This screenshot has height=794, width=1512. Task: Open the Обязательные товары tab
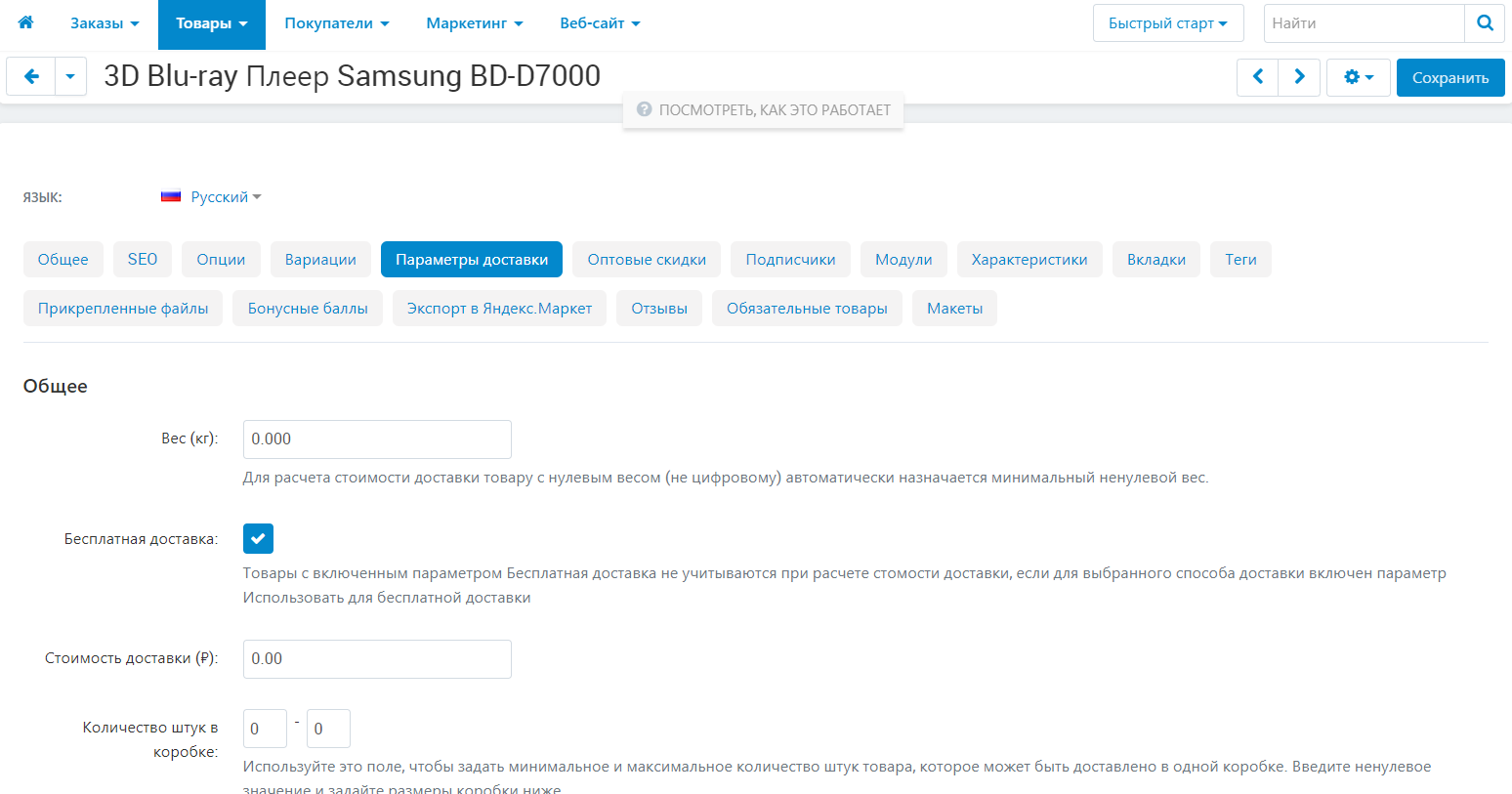pyautogui.click(x=807, y=308)
